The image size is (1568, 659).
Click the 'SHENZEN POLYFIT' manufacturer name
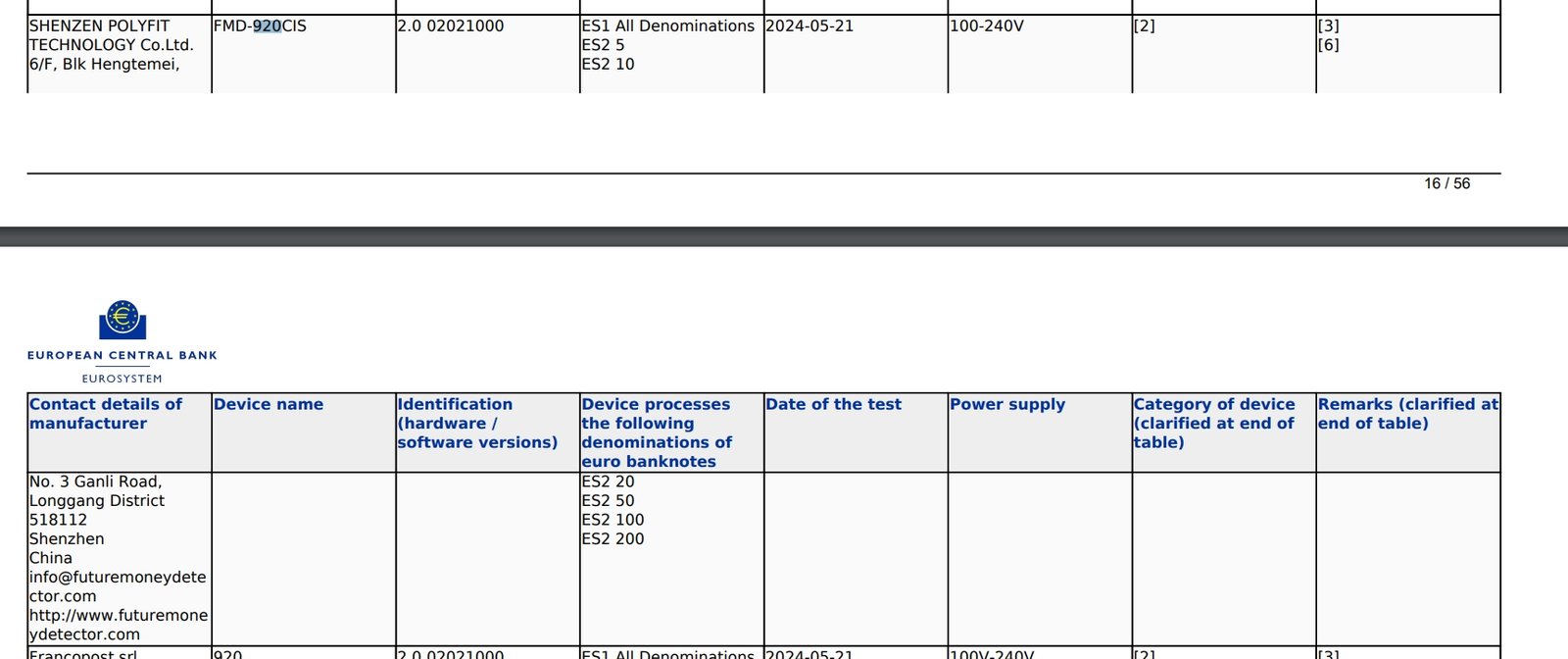pyautogui.click(x=99, y=26)
